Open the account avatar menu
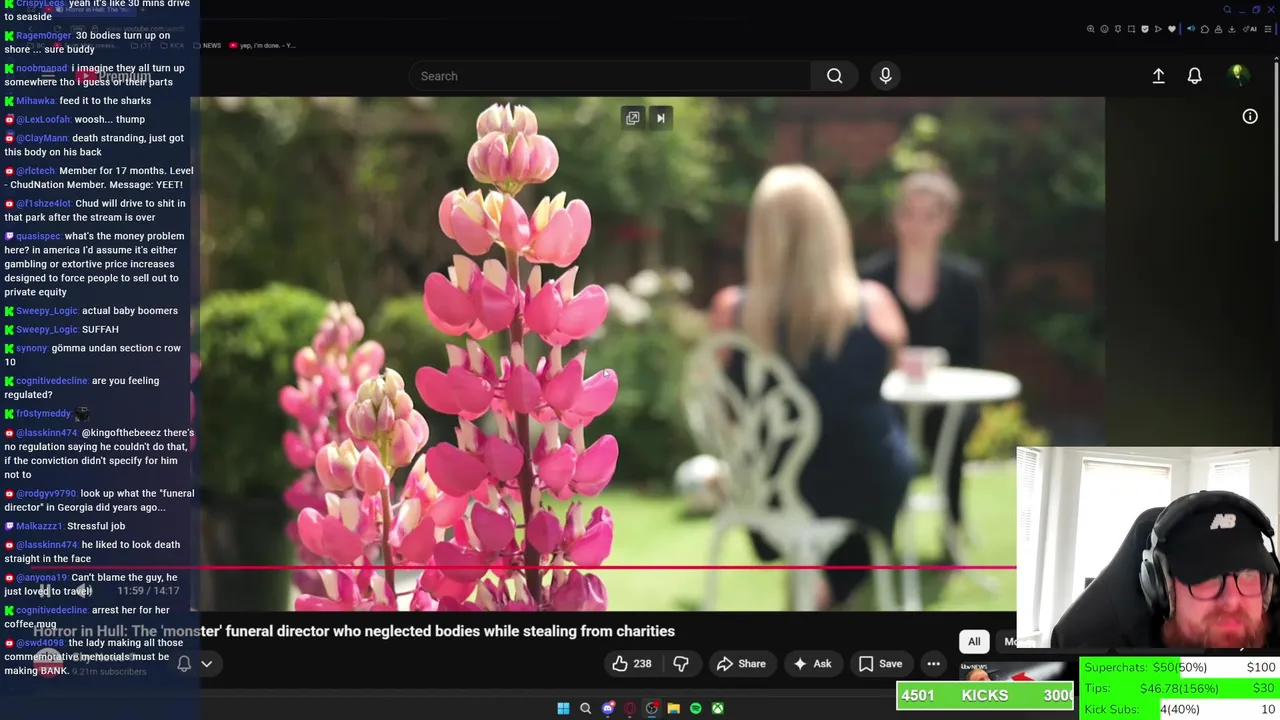The width and height of the screenshot is (1280, 720). (1237, 75)
